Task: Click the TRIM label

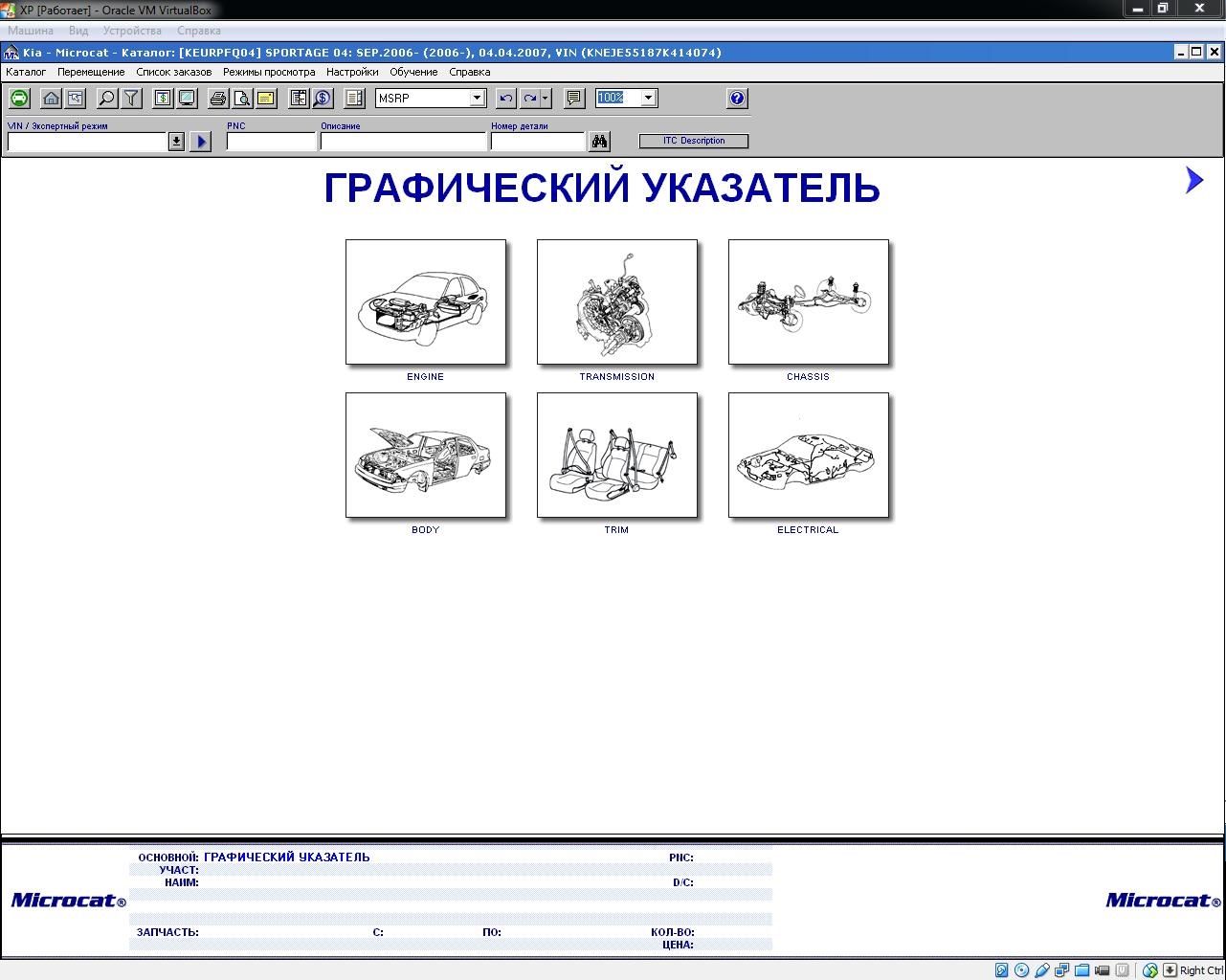Action: pyautogui.click(x=616, y=530)
